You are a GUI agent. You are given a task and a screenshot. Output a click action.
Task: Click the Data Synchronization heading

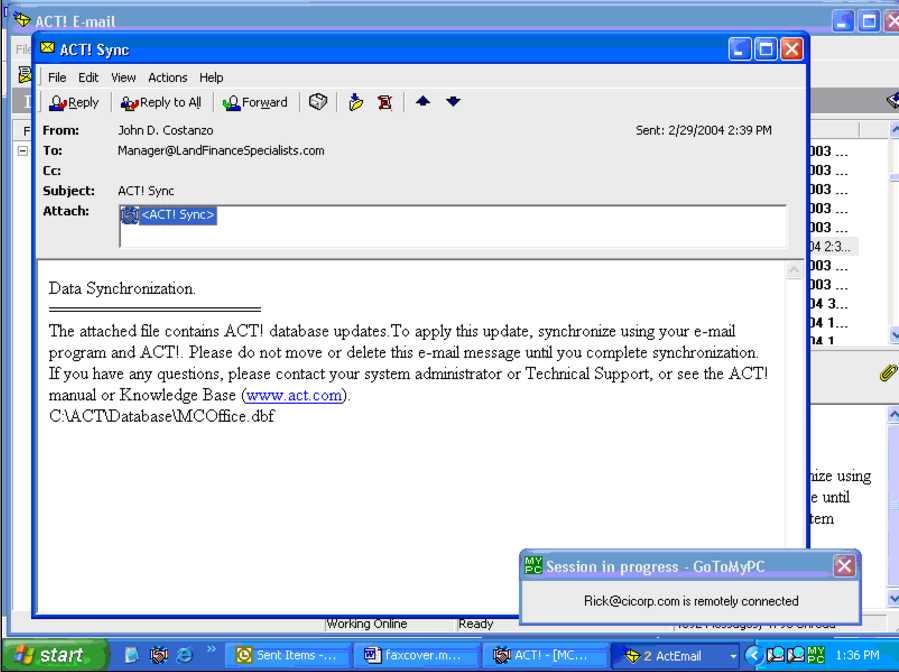point(122,288)
